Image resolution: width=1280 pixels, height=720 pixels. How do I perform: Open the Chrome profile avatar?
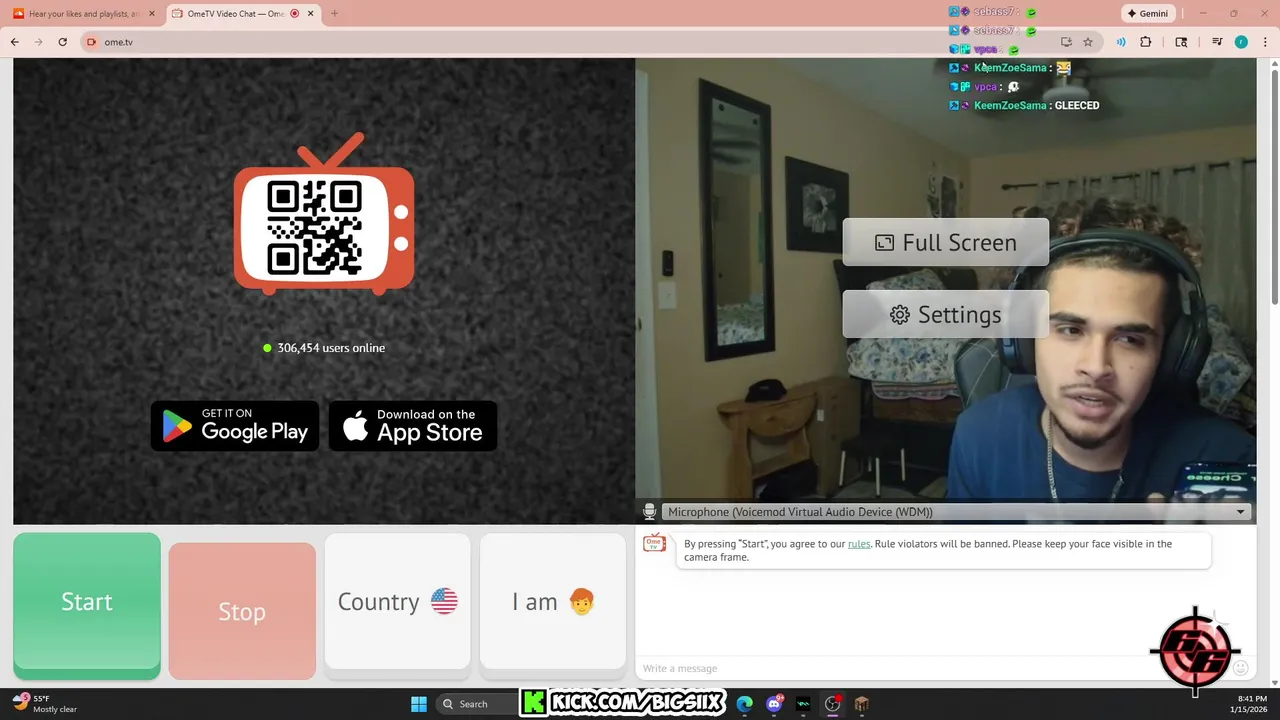click(1241, 42)
